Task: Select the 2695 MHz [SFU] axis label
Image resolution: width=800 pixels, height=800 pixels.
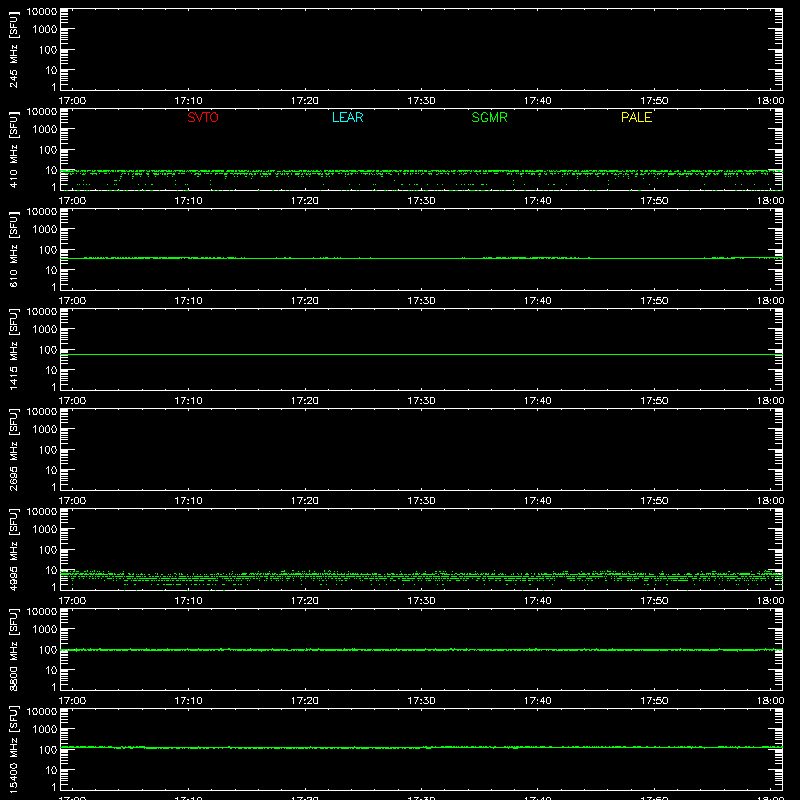Action: click(13, 449)
